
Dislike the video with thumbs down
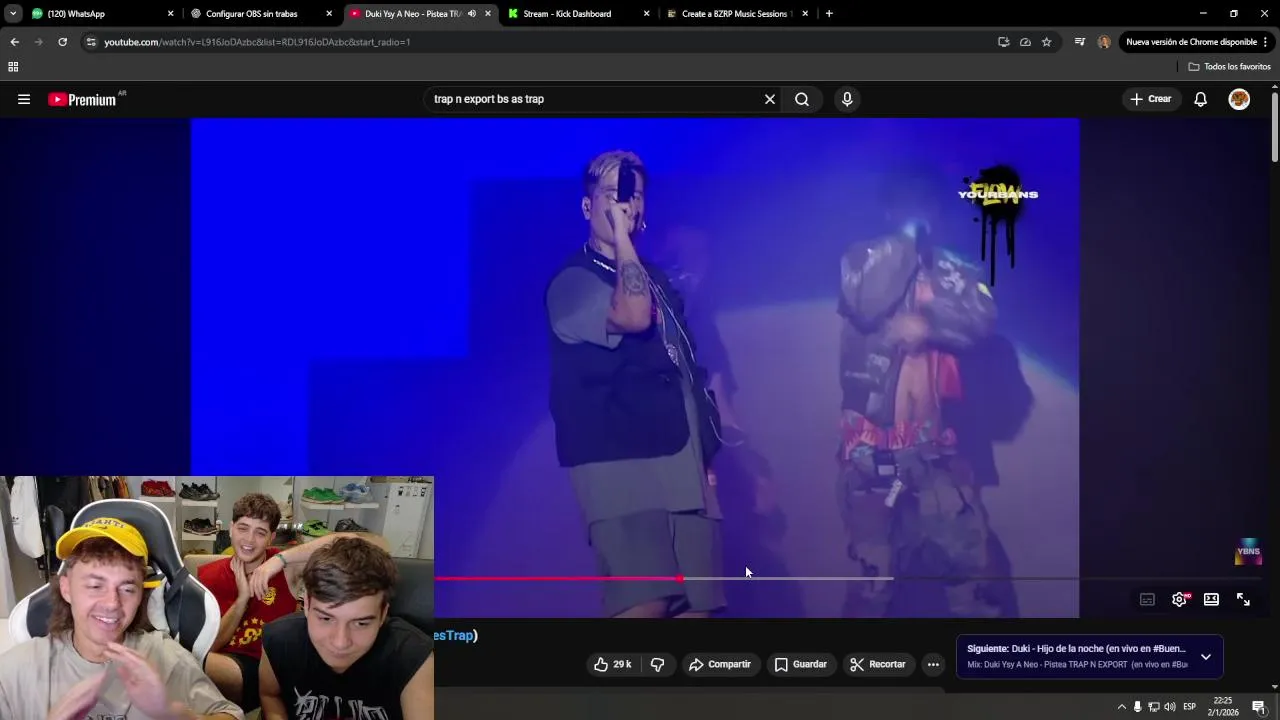tap(657, 664)
